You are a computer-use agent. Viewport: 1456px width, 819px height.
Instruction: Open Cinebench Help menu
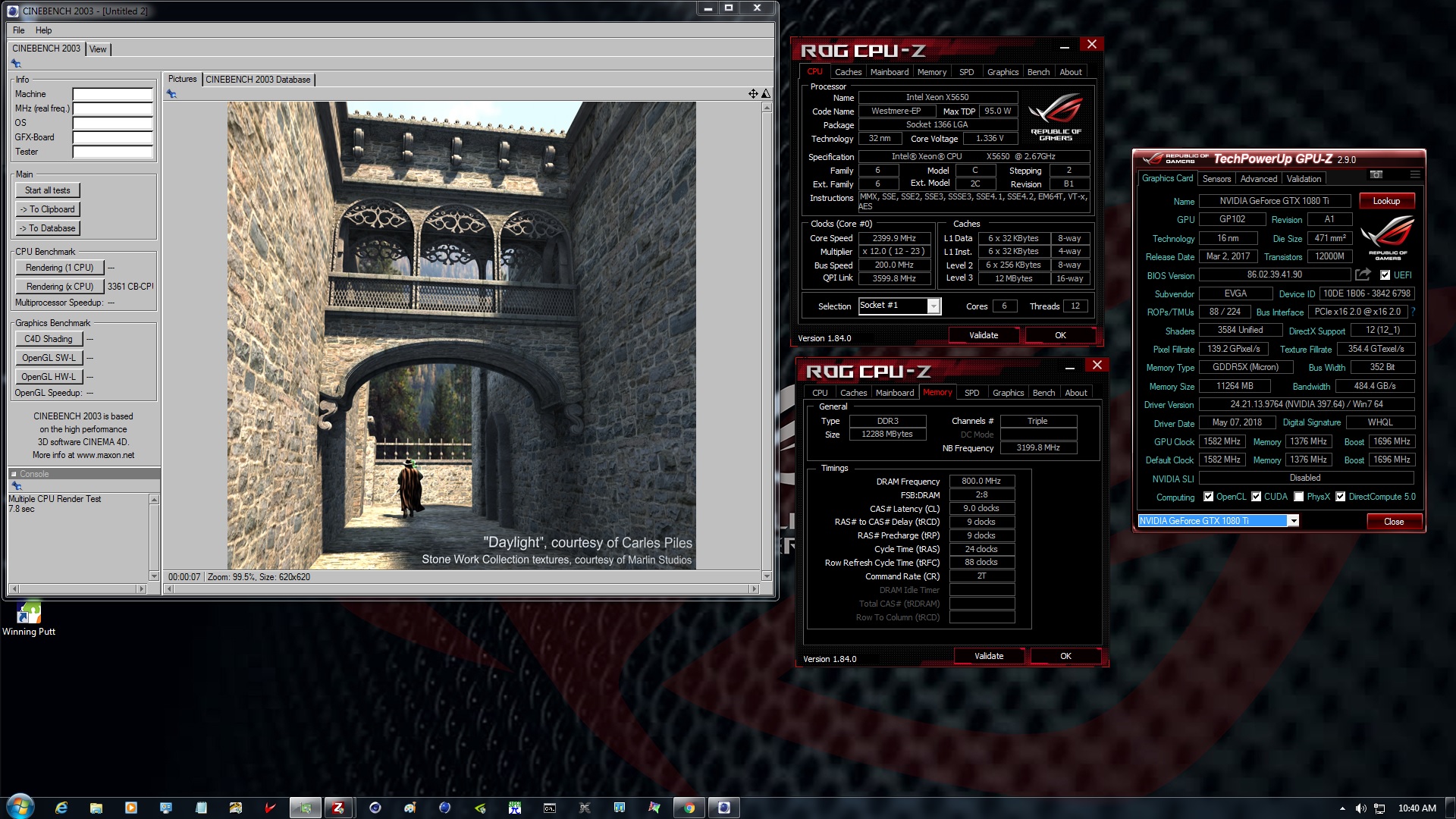[43, 30]
